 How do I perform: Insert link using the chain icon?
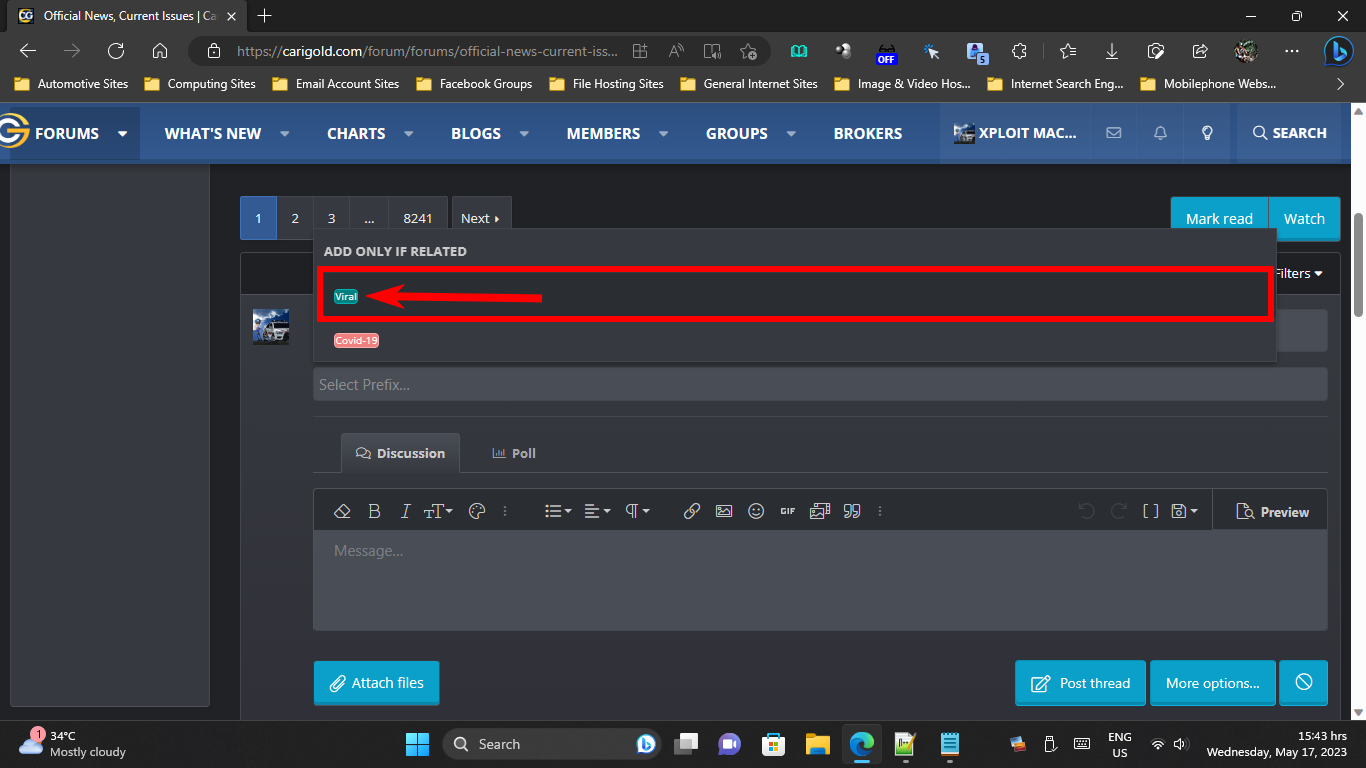pos(691,511)
